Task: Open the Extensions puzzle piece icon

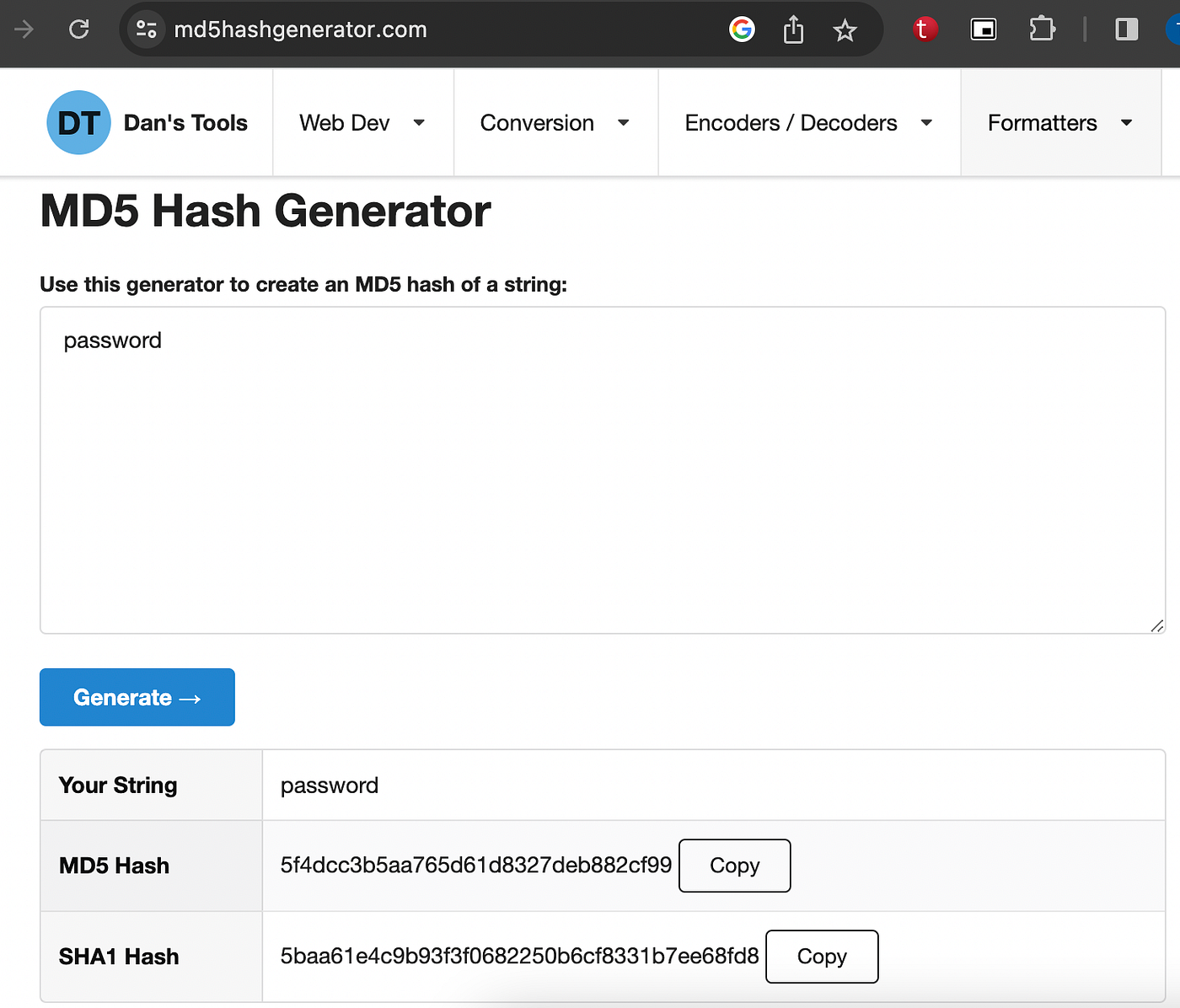Action: pos(1042,29)
